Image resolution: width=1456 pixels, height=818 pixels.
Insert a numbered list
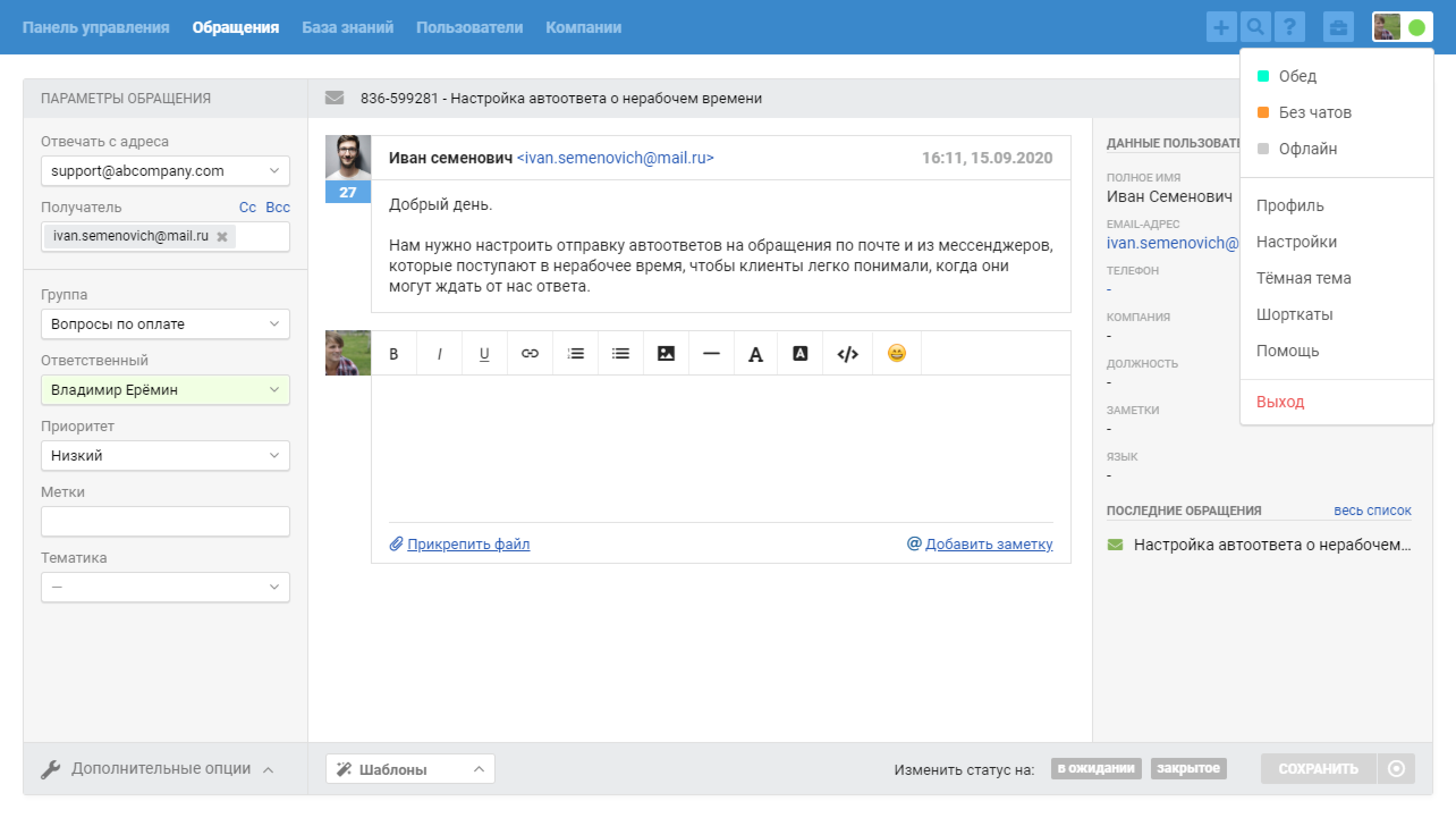click(x=575, y=353)
